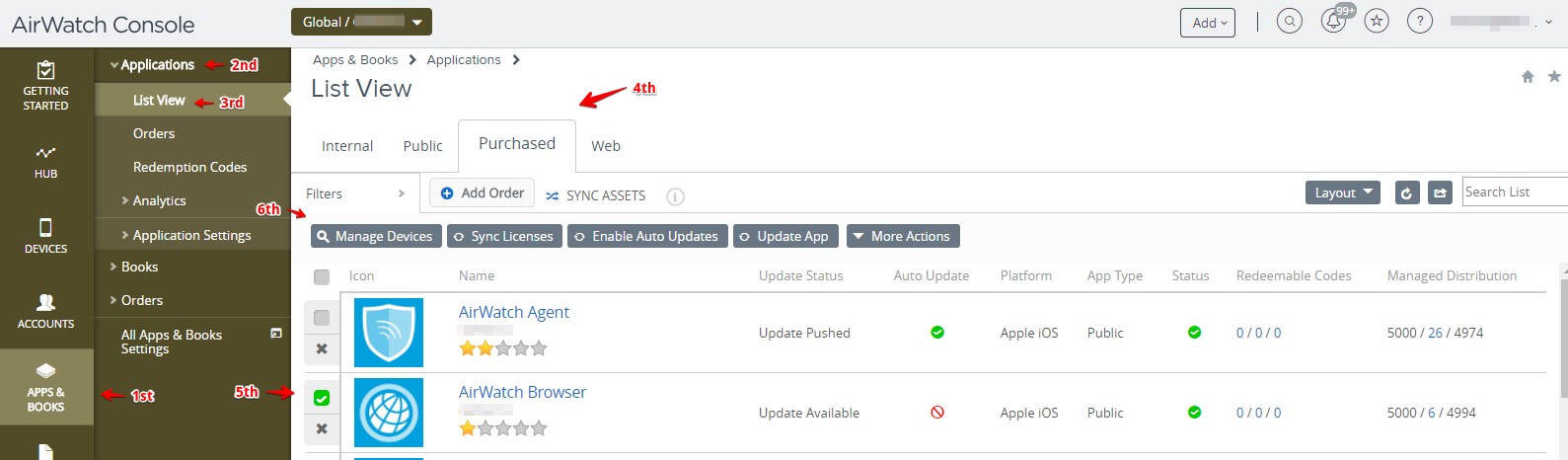The width and height of the screenshot is (1568, 460).
Task: Check the AirWatch Agent row checkbox
Action: (x=322, y=318)
